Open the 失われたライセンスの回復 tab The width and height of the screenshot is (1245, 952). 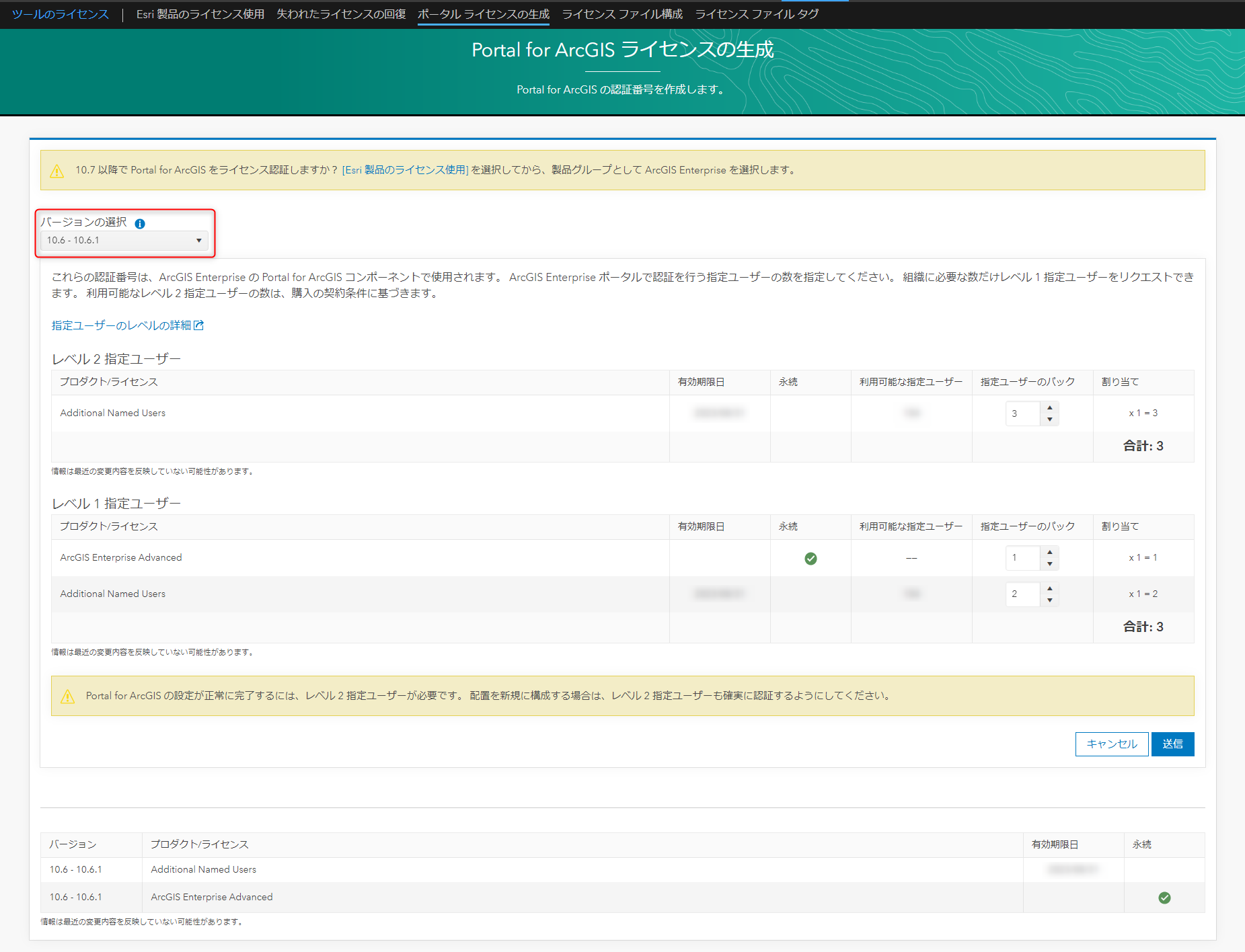click(x=341, y=14)
